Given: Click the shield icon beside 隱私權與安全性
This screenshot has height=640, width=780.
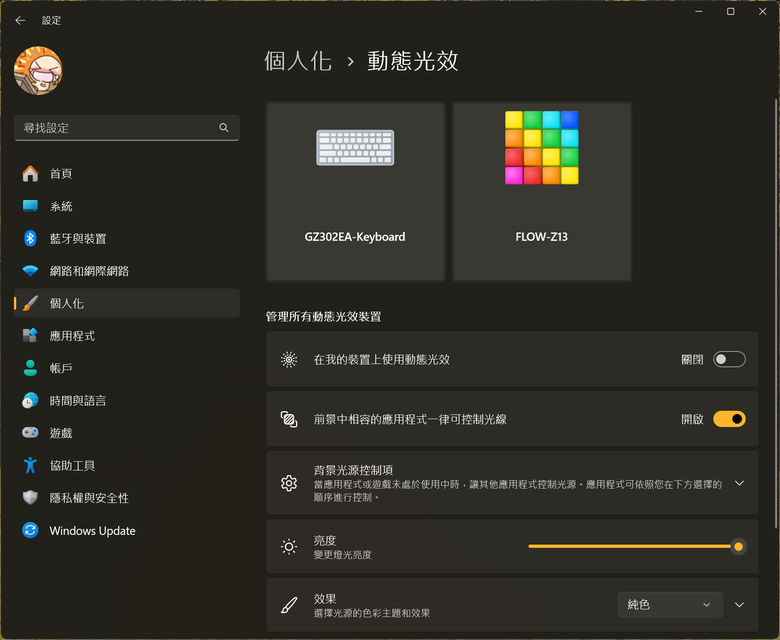Looking at the screenshot, I should click(30, 498).
